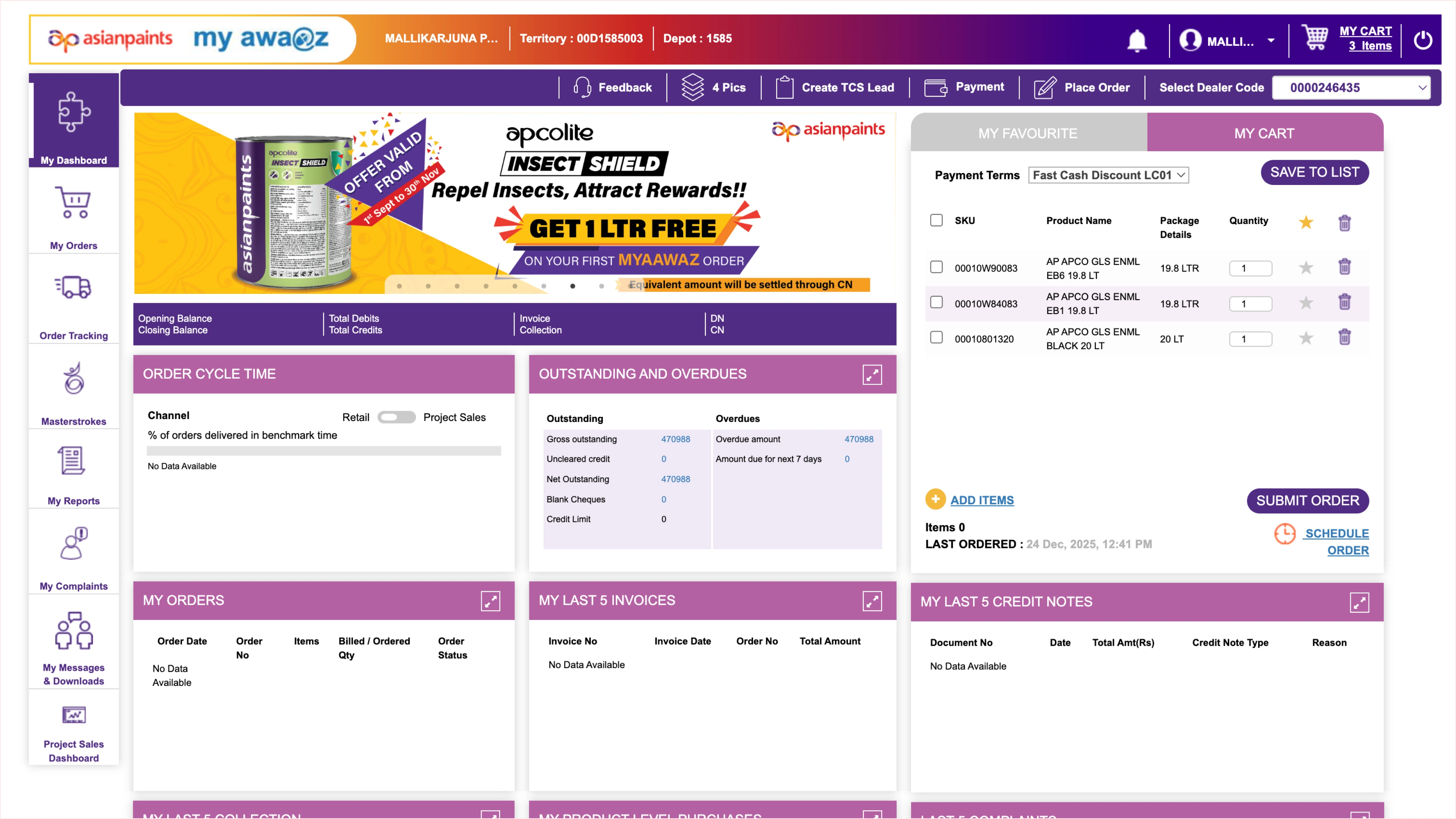Image resolution: width=1456 pixels, height=819 pixels.
Task: Open Place Order in top toolbar
Action: point(1082,88)
